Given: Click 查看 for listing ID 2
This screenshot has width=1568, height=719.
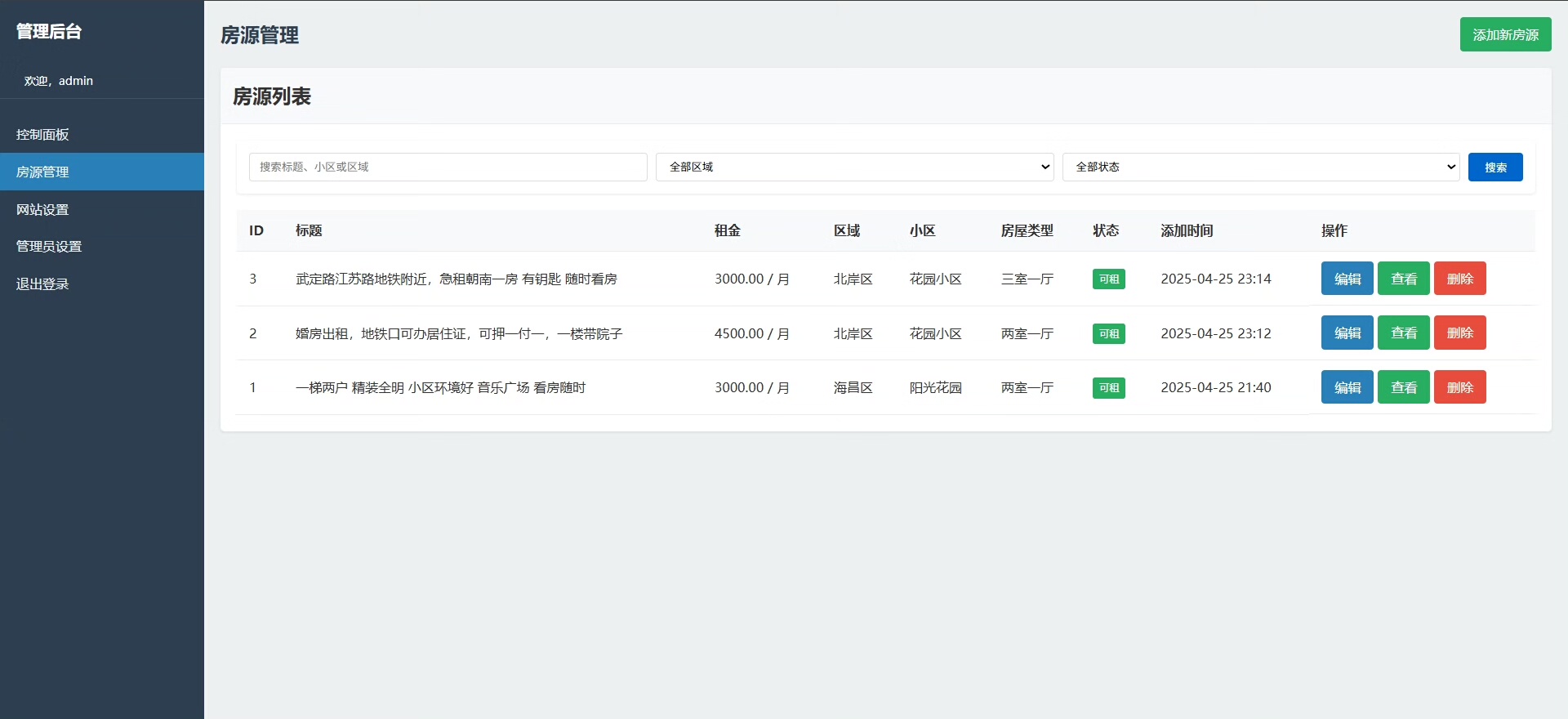Looking at the screenshot, I should [1403, 333].
